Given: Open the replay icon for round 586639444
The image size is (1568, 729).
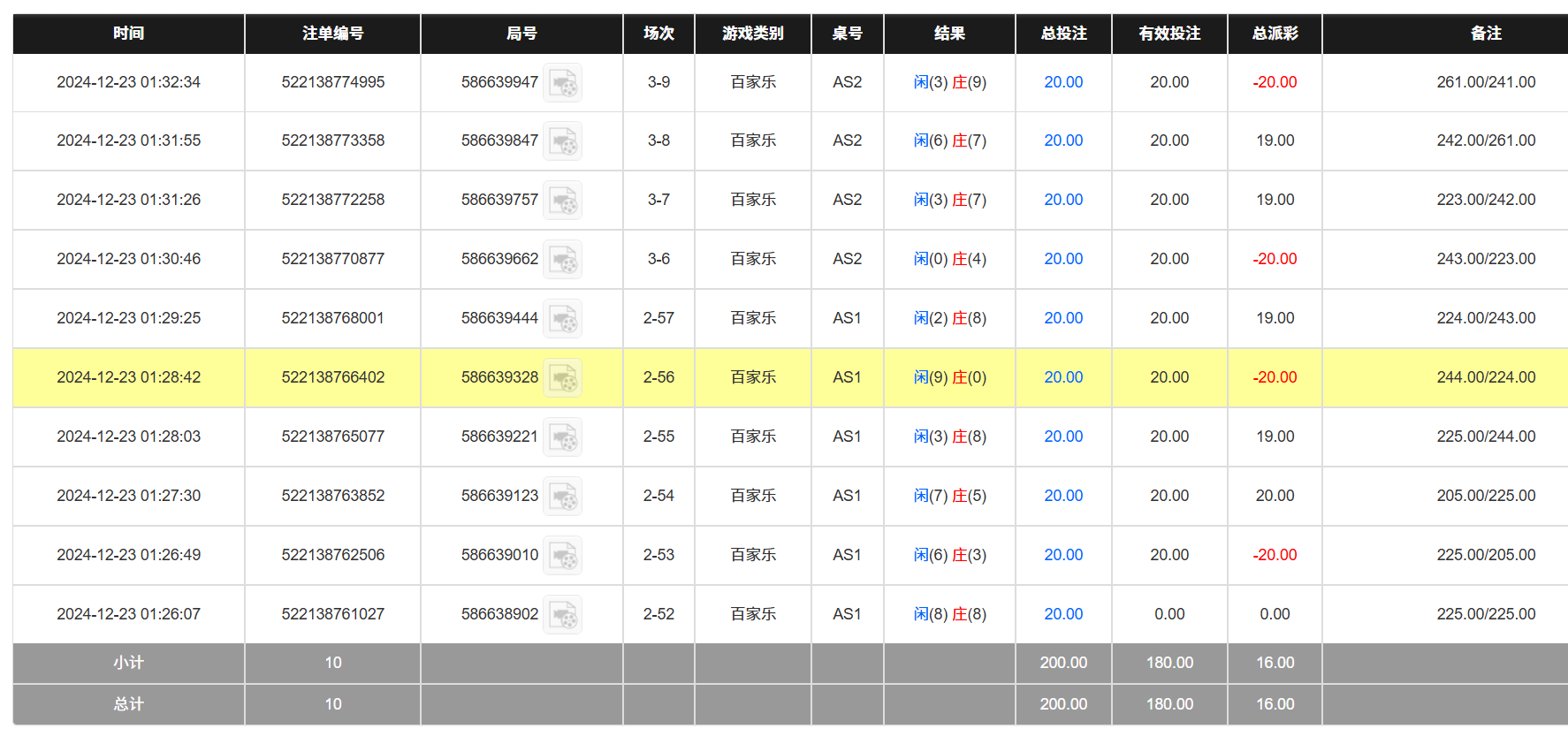Looking at the screenshot, I should tap(562, 319).
